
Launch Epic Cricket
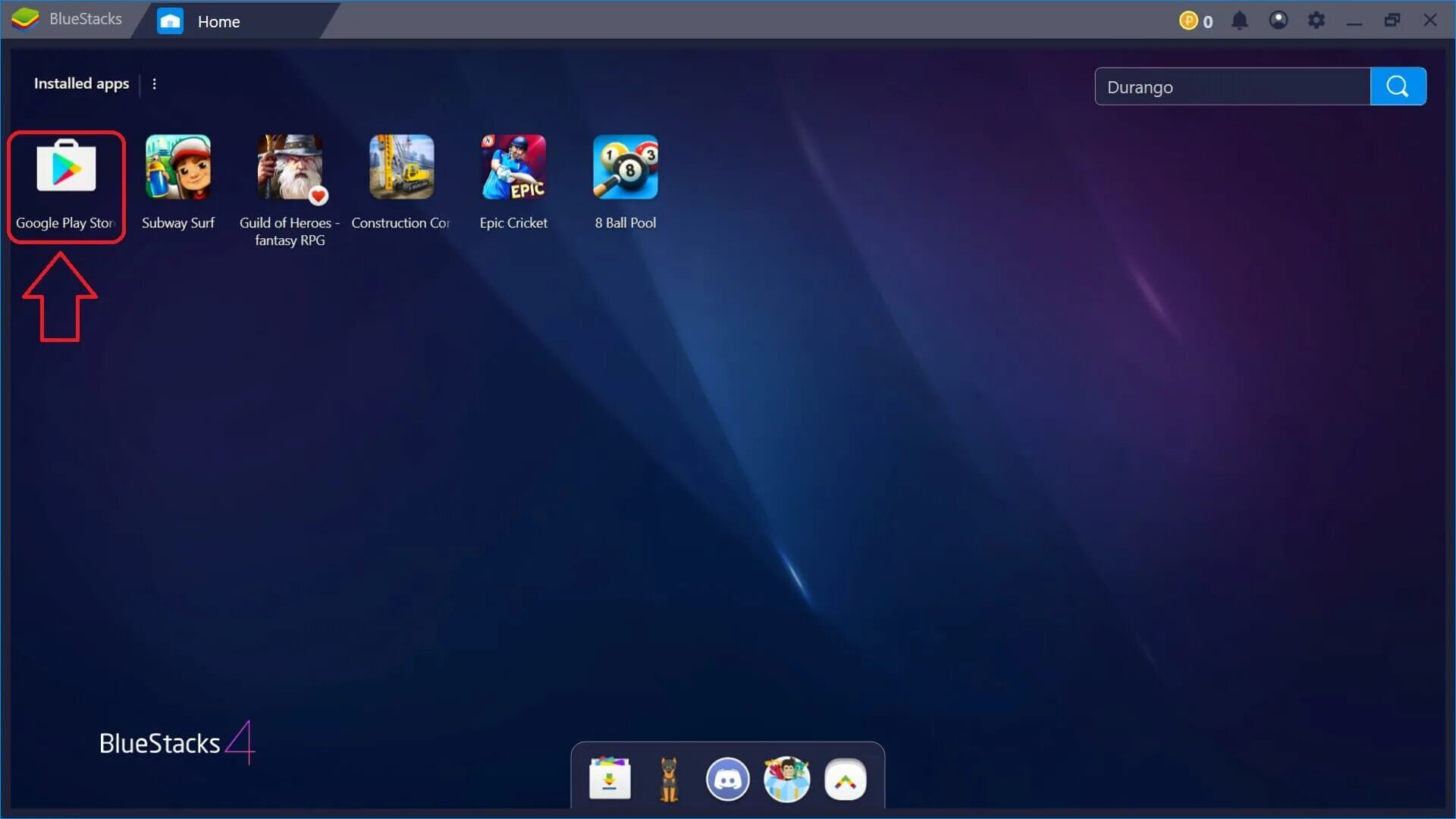tap(513, 167)
